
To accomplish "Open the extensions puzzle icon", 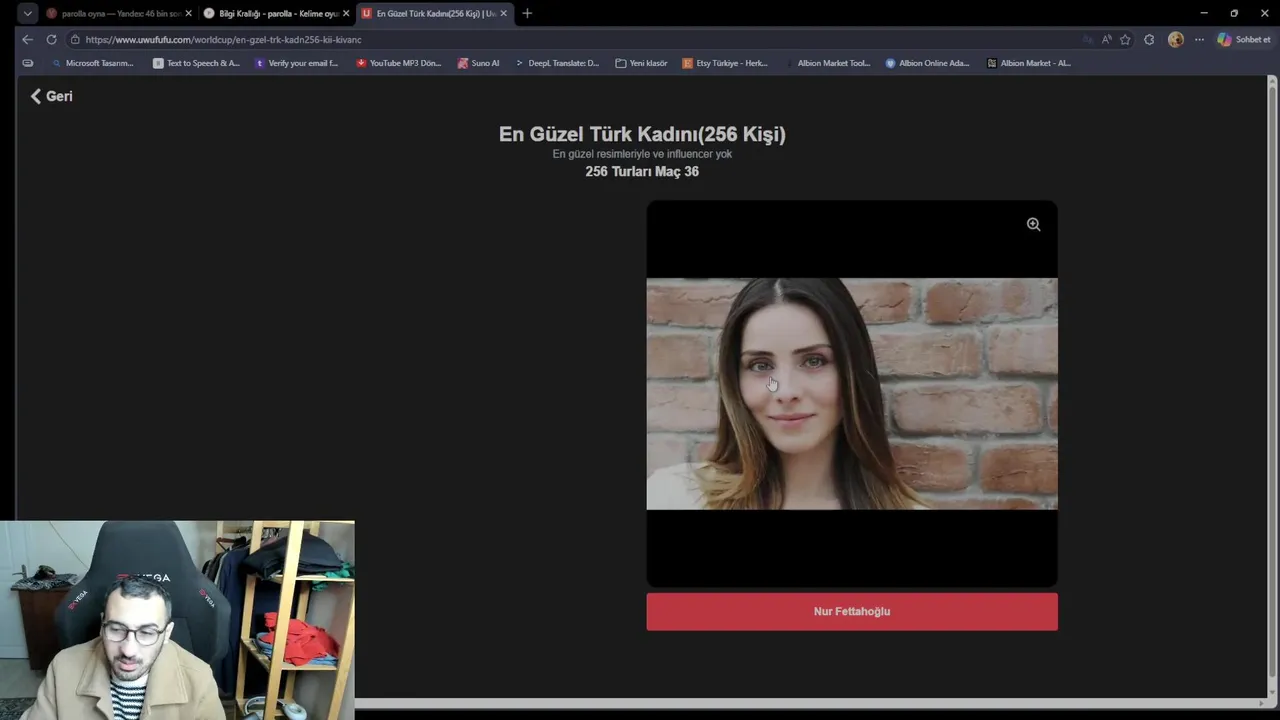I will (1149, 39).
